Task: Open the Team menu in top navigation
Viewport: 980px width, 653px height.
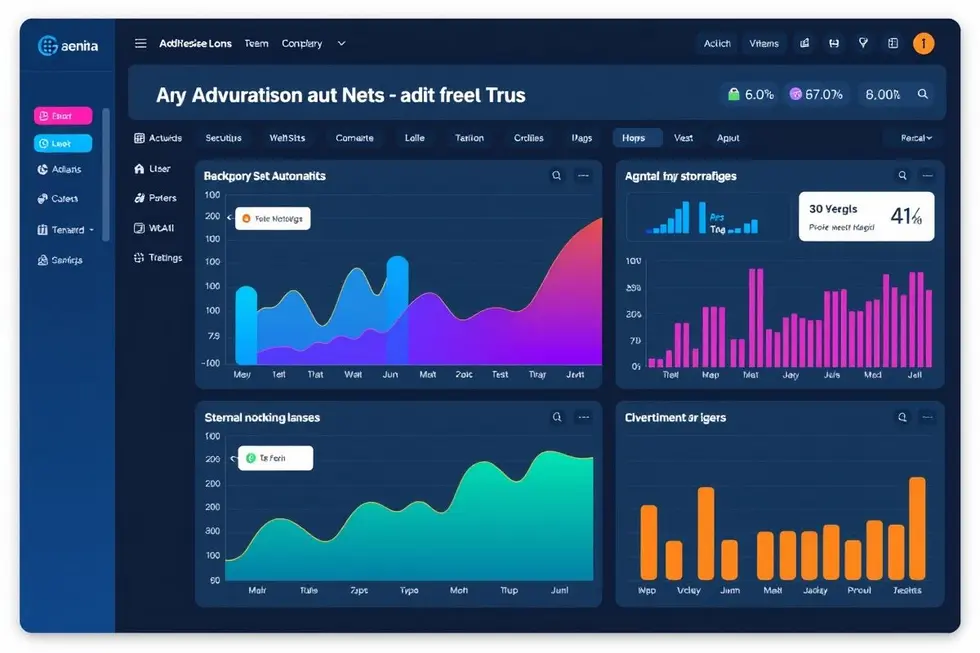Action: tap(256, 44)
